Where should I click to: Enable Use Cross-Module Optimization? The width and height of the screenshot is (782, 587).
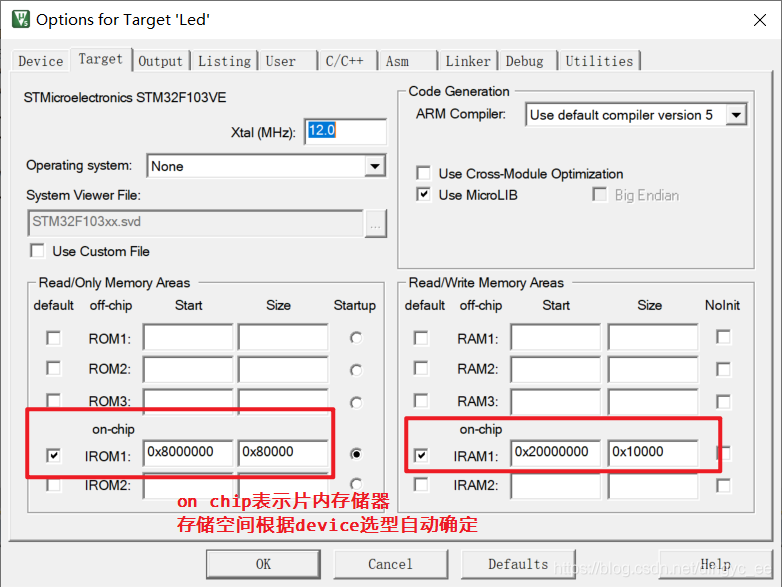[423, 173]
